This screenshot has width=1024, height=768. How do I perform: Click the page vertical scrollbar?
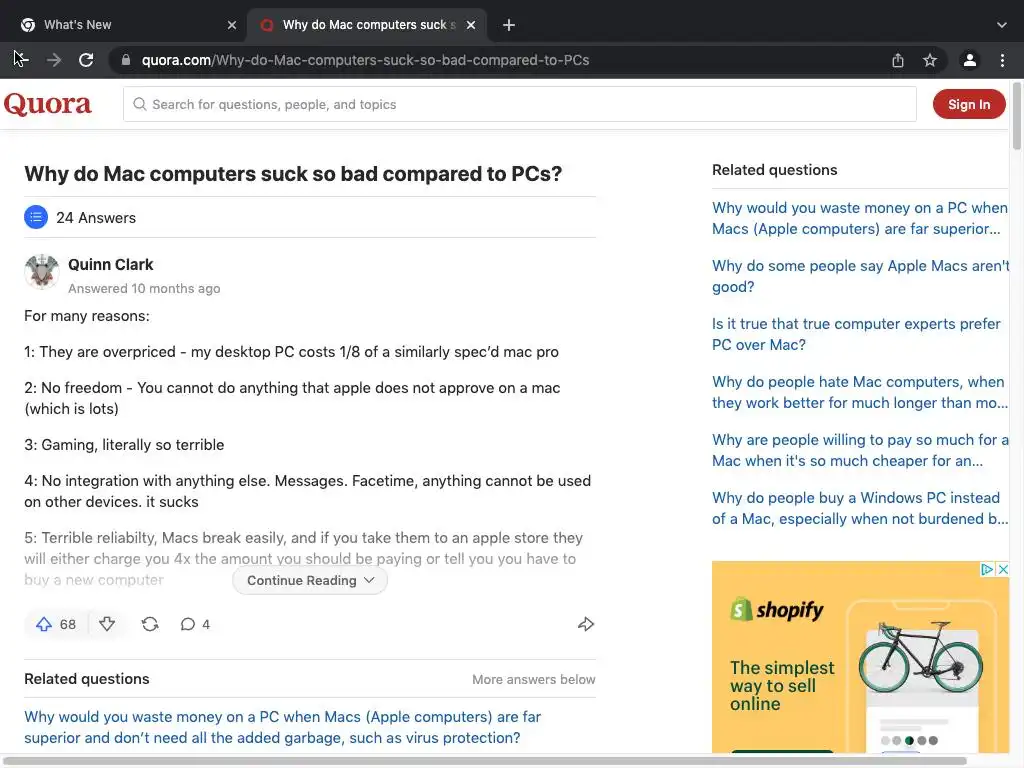(1017, 116)
